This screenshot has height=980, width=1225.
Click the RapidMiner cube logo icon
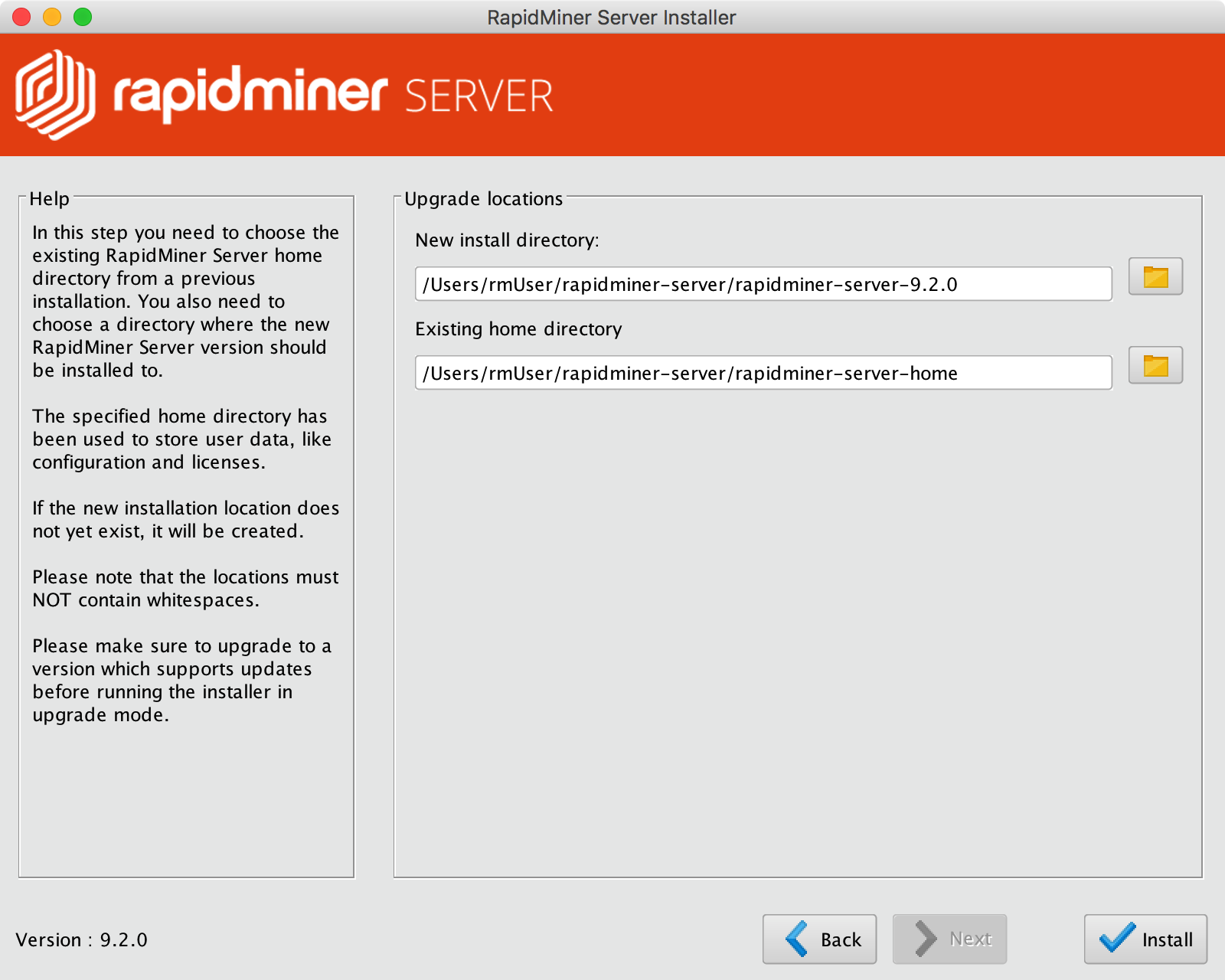[x=55, y=95]
